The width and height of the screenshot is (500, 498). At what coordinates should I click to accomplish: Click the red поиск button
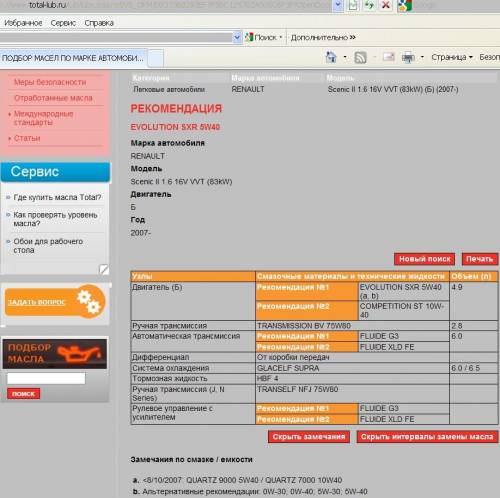click(x=23, y=393)
